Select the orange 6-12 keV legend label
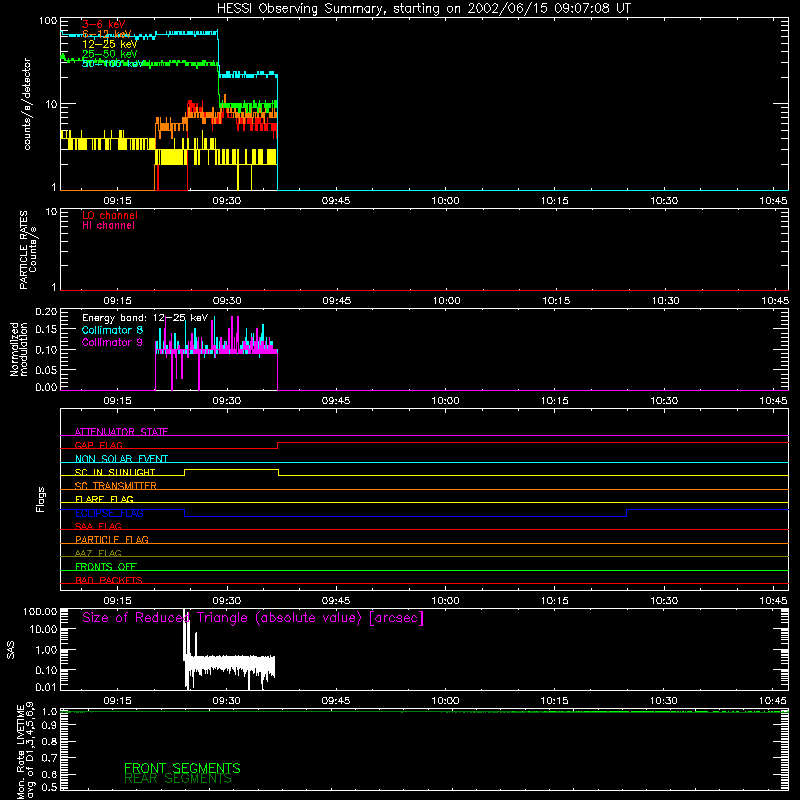The width and height of the screenshot is (800, 800). coord(107,34)
